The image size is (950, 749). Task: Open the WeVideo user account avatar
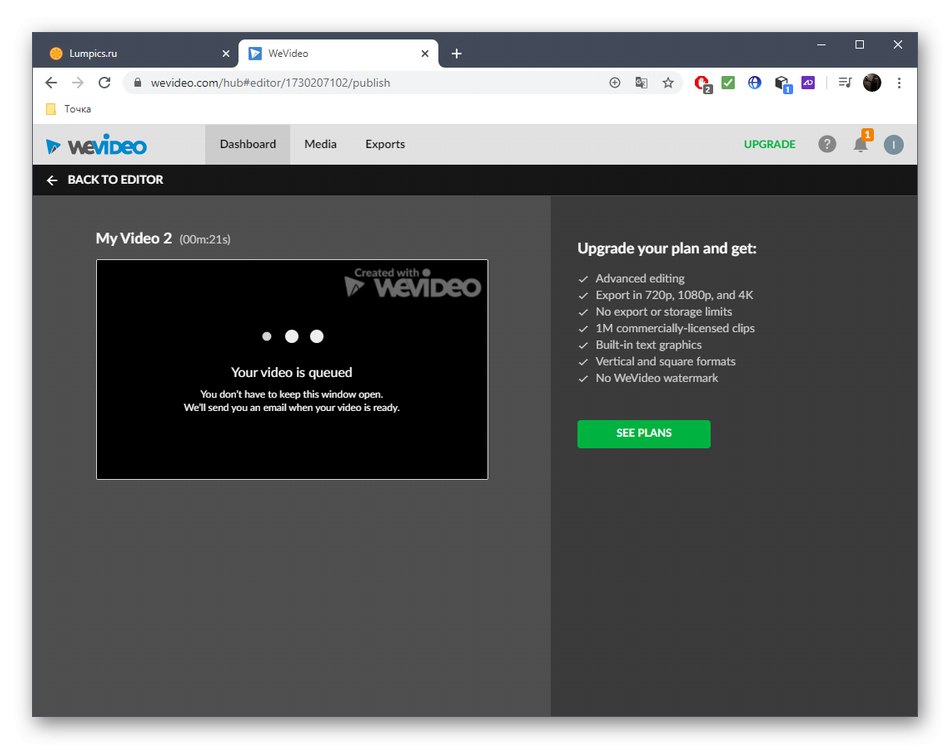tap(894, 144)
